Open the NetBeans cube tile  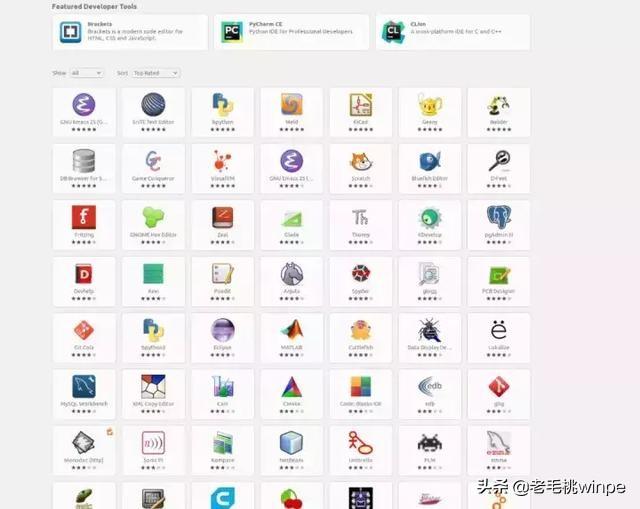(x=291, y=450)
